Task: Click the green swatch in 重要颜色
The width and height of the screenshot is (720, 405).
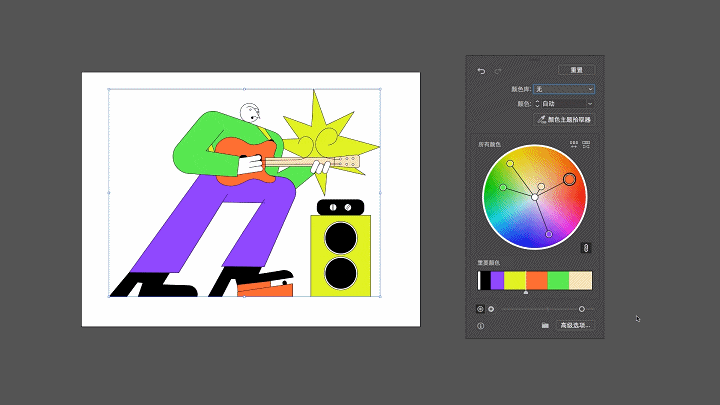Action: [558, 281]
